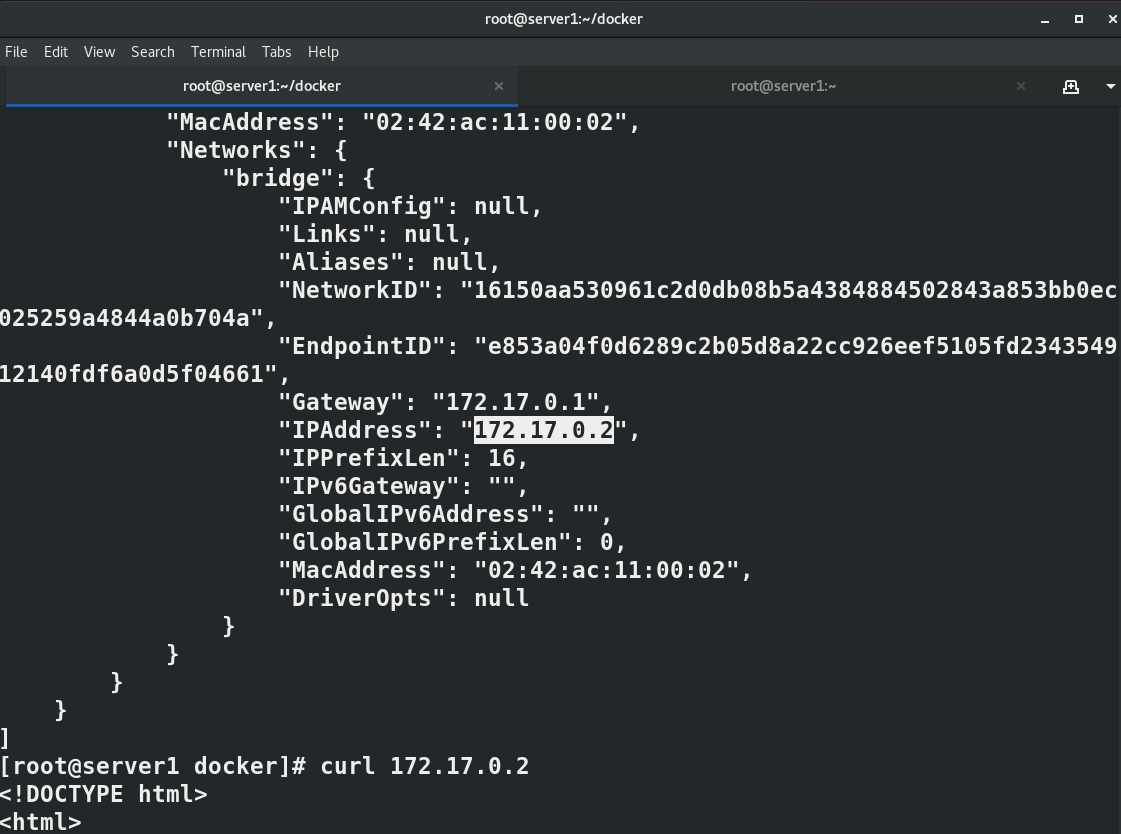Click the highlighted IP 172.17.0.2
Screen dimensions: 1121x834
tap(543, 430)
